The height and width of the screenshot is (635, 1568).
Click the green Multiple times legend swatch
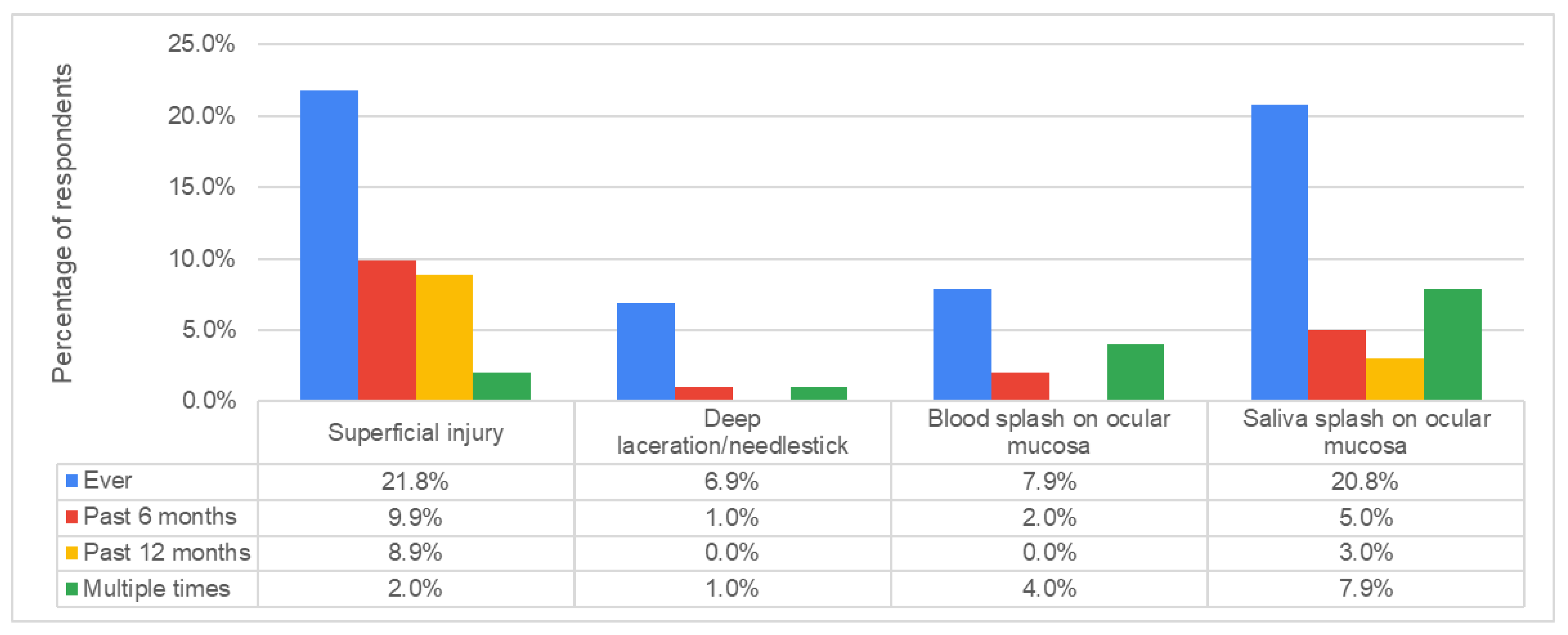[71, 589]
